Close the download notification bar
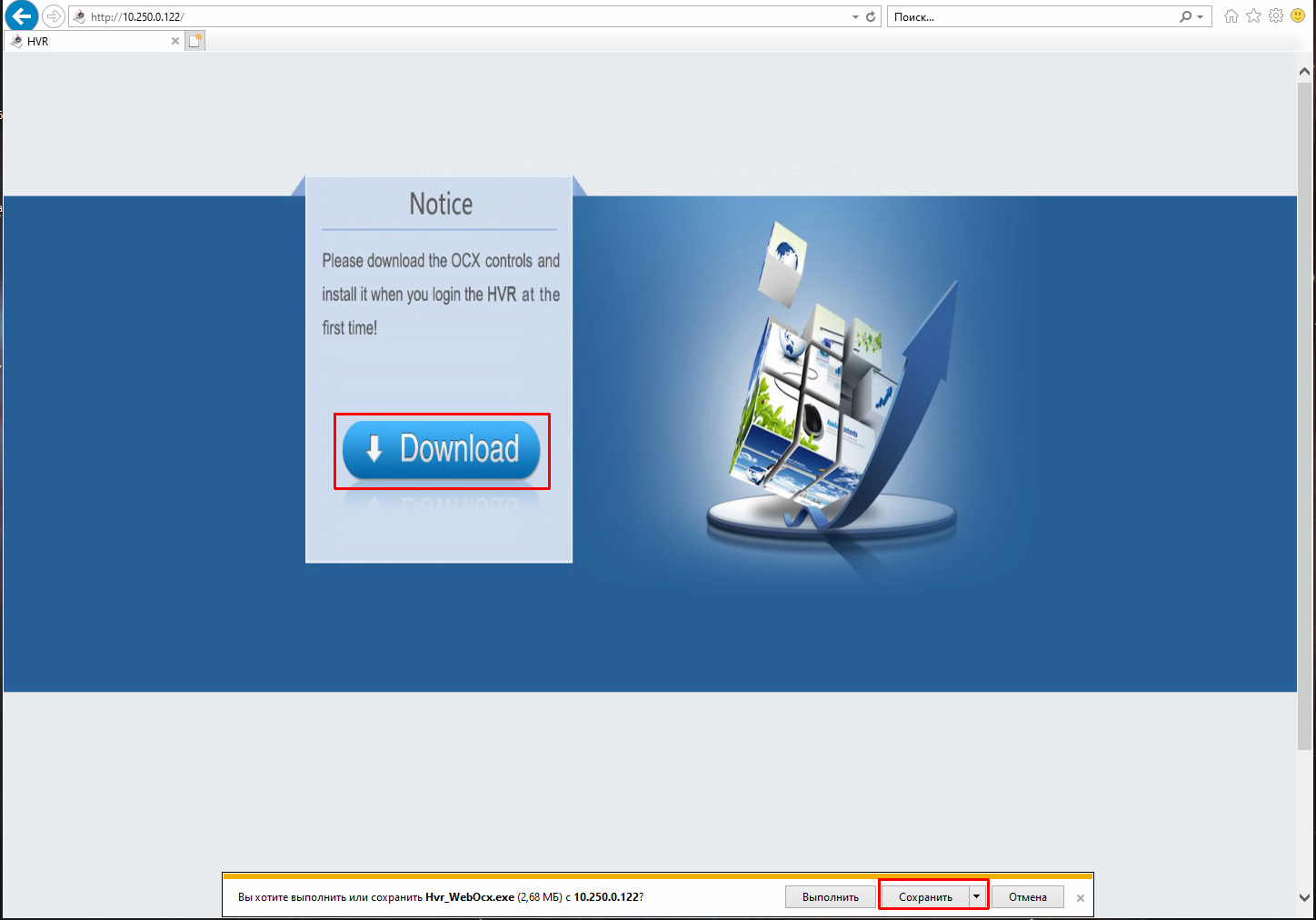 pyautogui.click(x=1081, y=897)
